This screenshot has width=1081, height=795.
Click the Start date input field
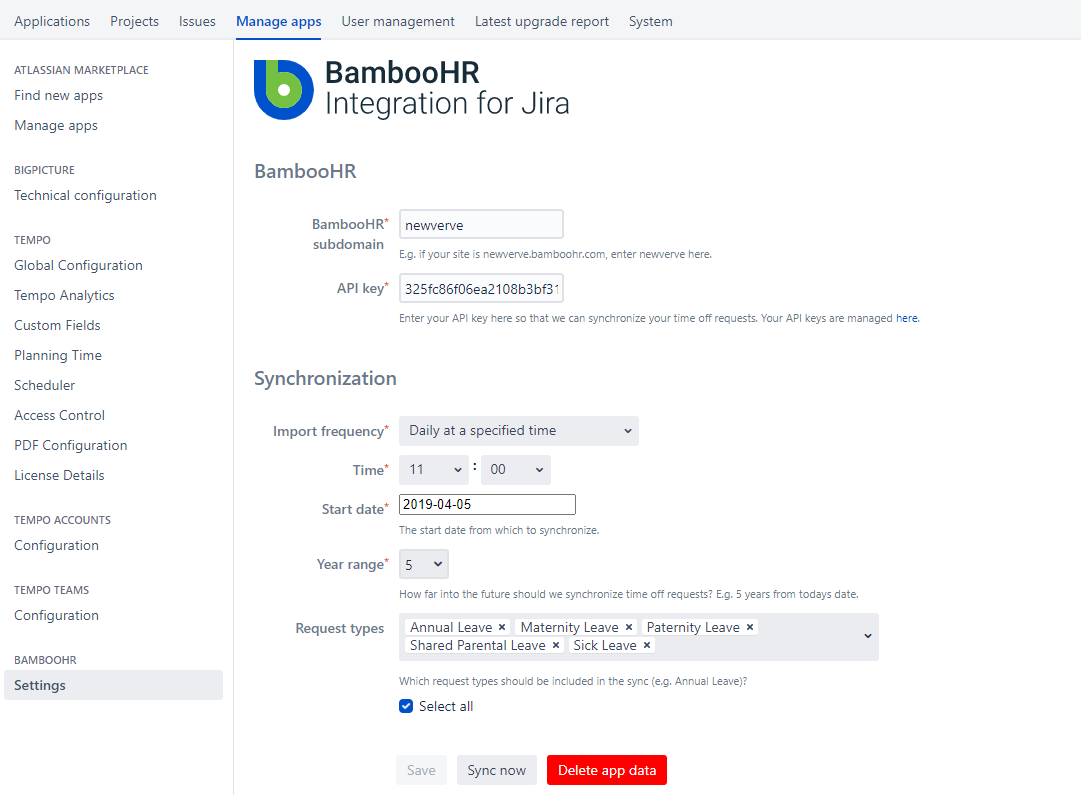pyautogui.click(x=487, y=505)
